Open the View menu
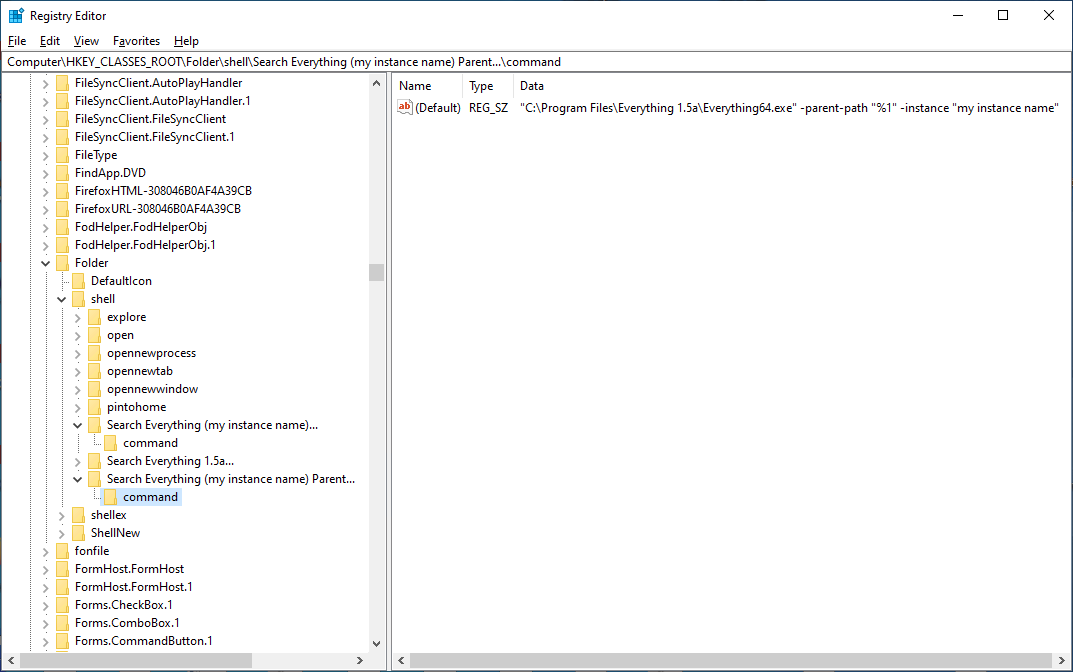The width and height of the screenshot is (1073, 672). [86, 41]
